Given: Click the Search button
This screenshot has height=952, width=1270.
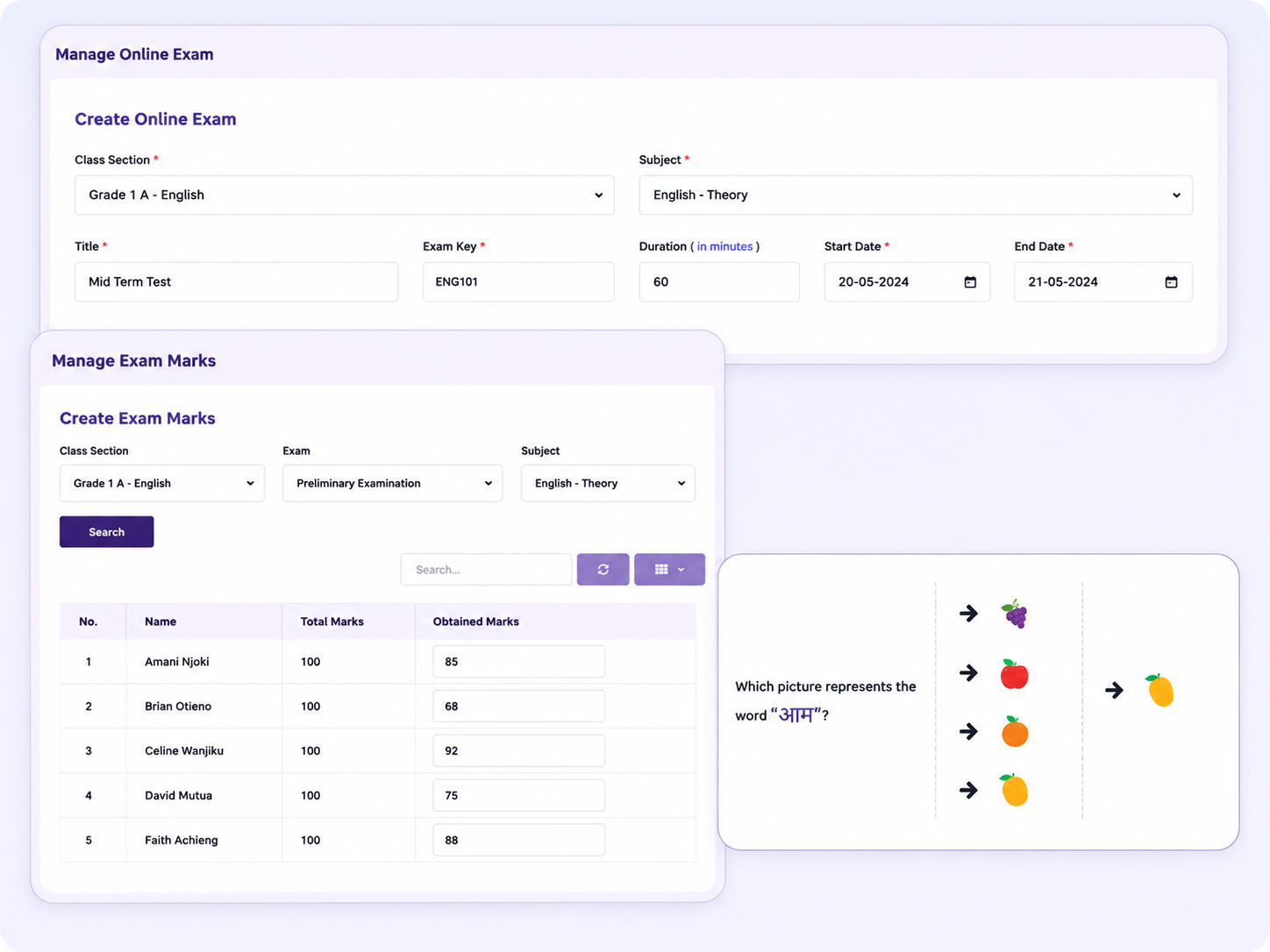Looking at the screenshot, I should pos(107,532).
